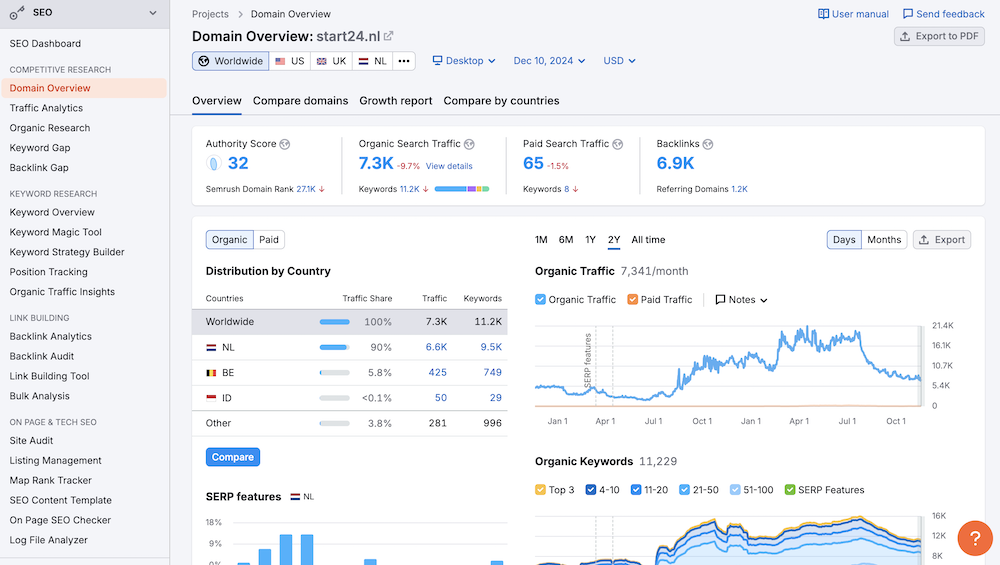Click the globe icon next to Authority Score
Image resolution: width=1000 pixels, height=565 pixels.
(x=285, y=144)
